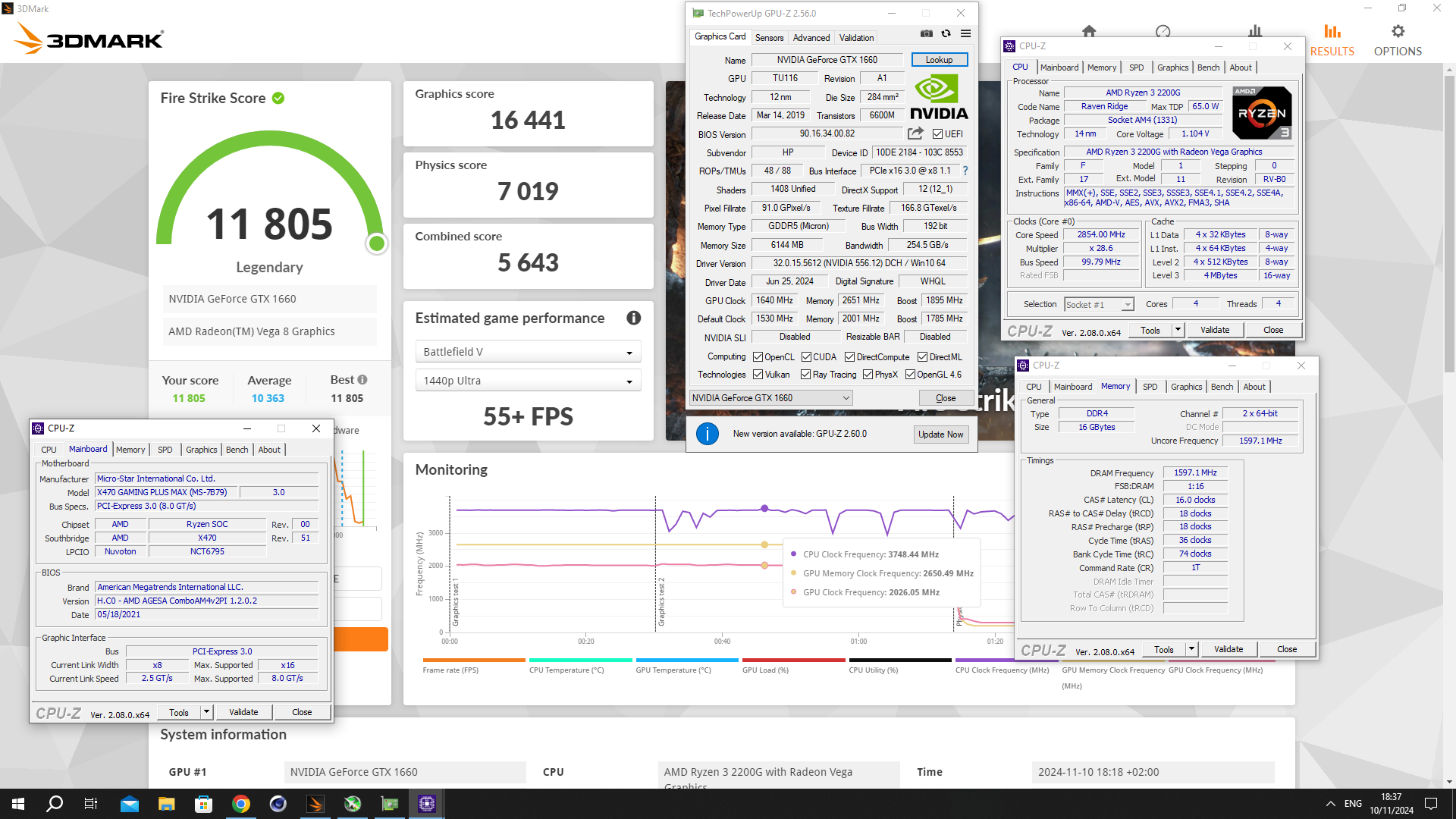Click Frame rate (FPS) orange legend swatch

pos(473,660)
